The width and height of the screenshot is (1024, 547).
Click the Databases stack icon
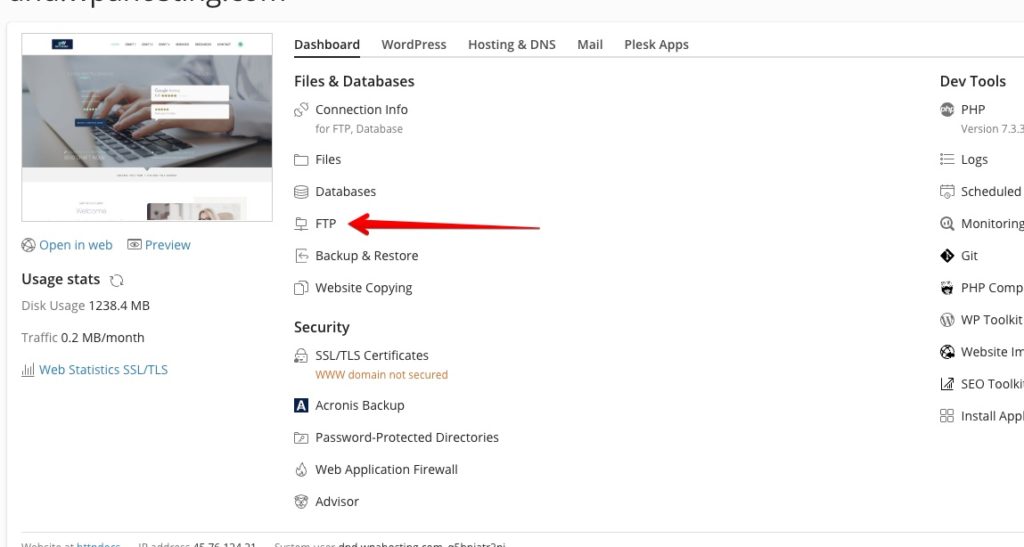coord(300,192)
